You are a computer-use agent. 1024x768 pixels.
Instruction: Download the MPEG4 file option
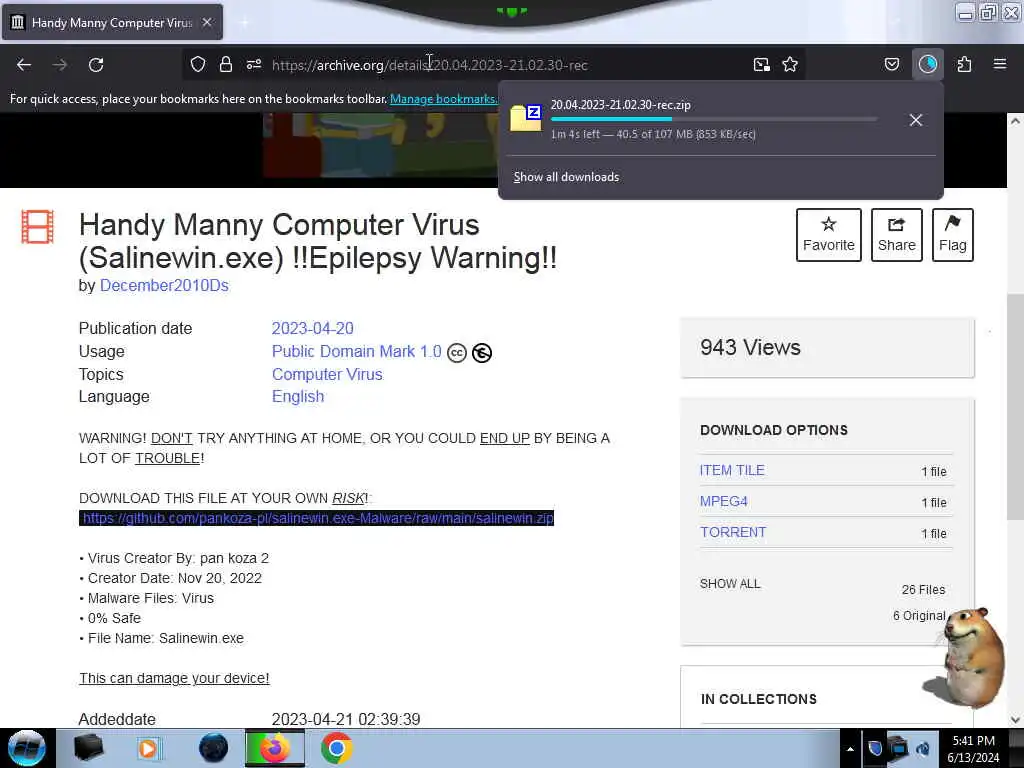click(724, 502)
